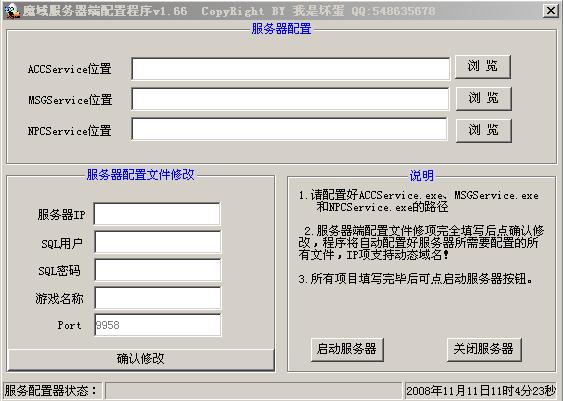Select the 服务器IP input box

157,214
